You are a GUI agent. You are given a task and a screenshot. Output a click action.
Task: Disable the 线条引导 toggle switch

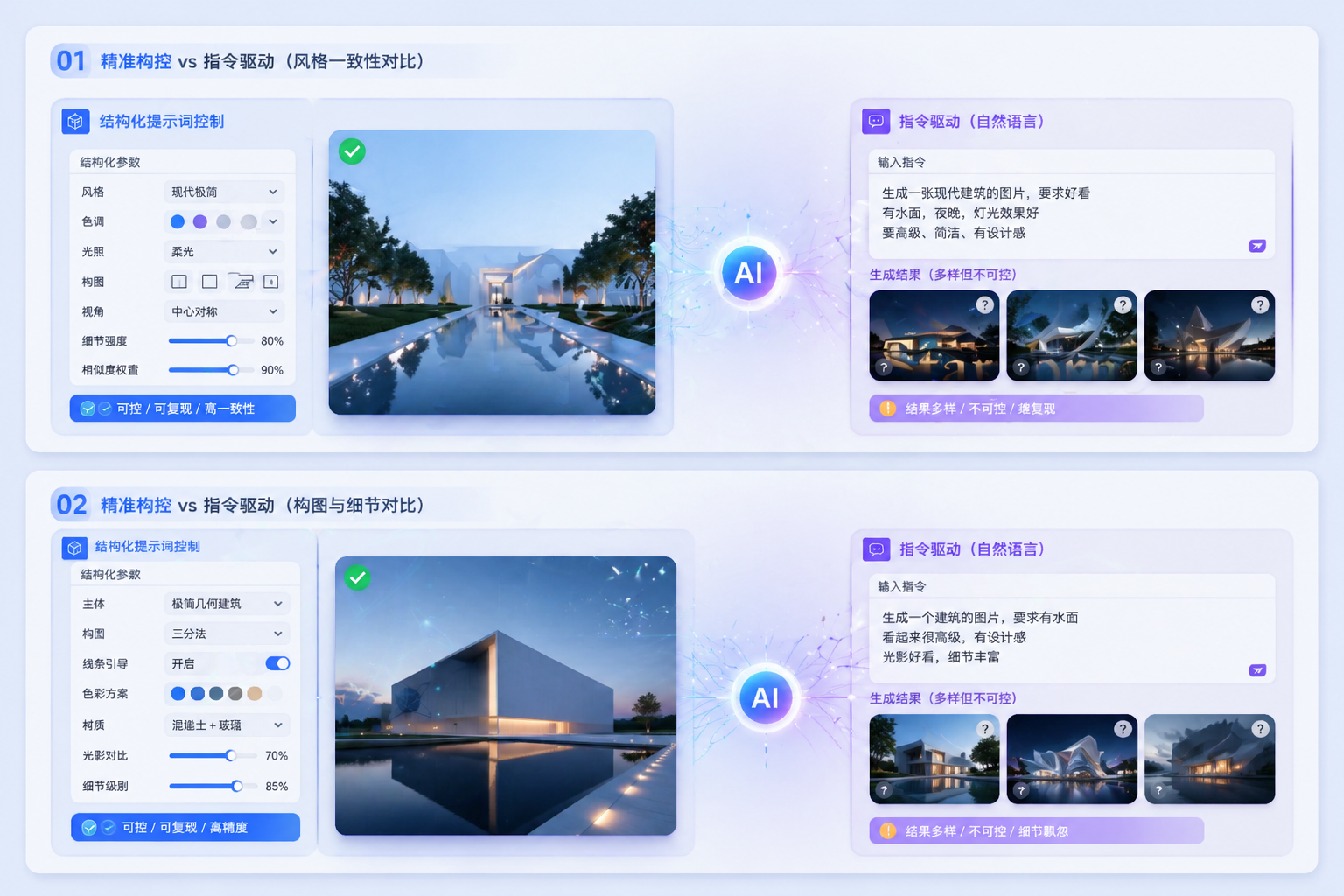(277, 663)
